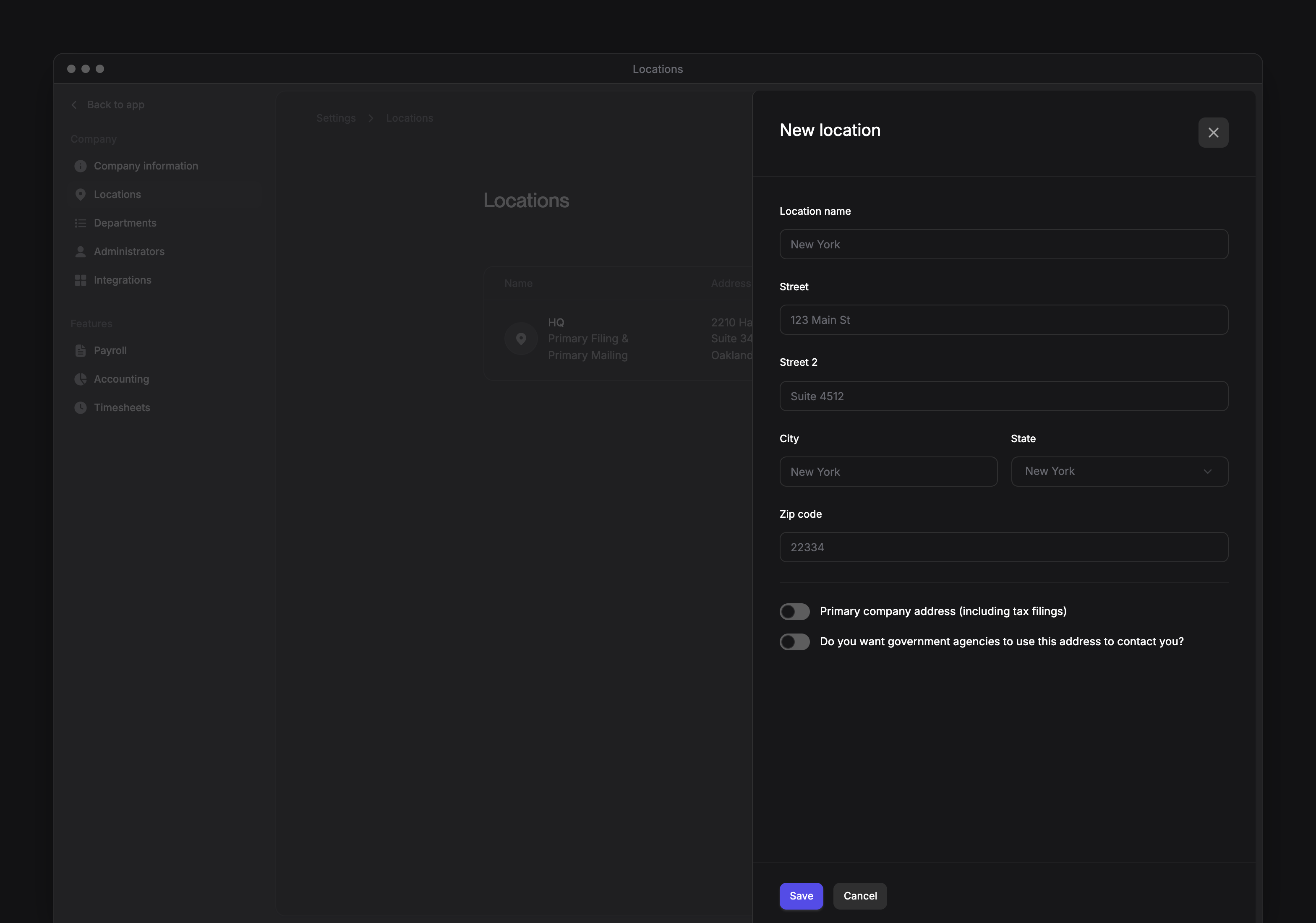
Task: Click the Timesheets clock icon
Action: pyautogui.click(x=80, y=408)
